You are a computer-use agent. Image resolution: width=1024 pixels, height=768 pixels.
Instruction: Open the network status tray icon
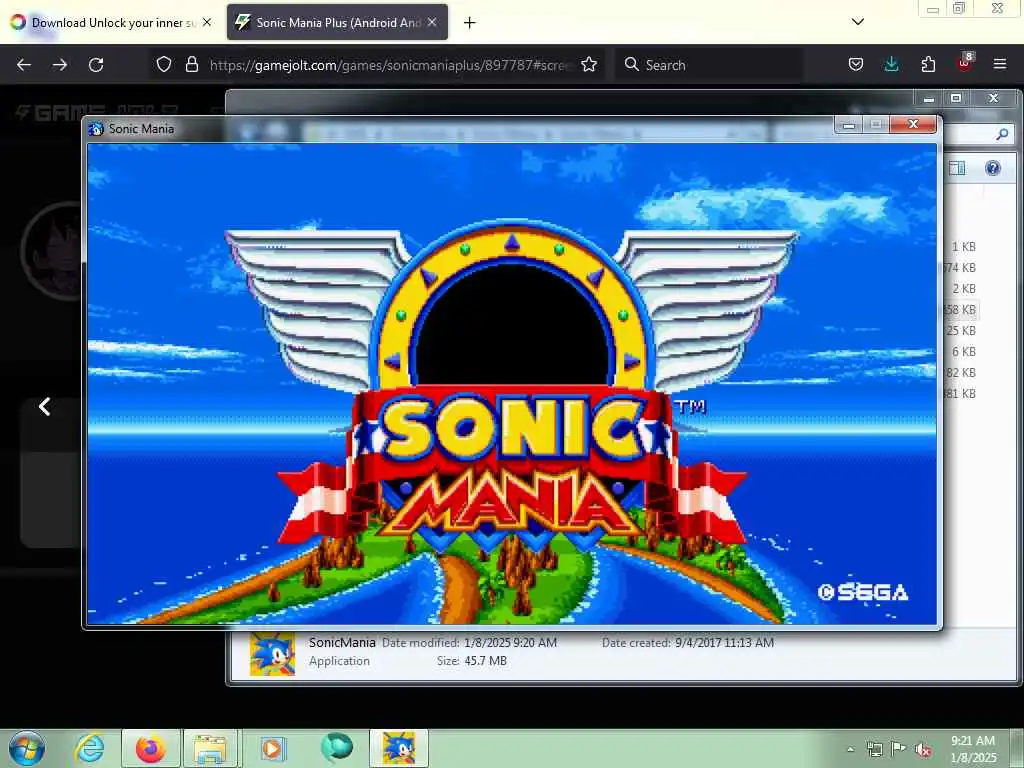click(874, 749)
